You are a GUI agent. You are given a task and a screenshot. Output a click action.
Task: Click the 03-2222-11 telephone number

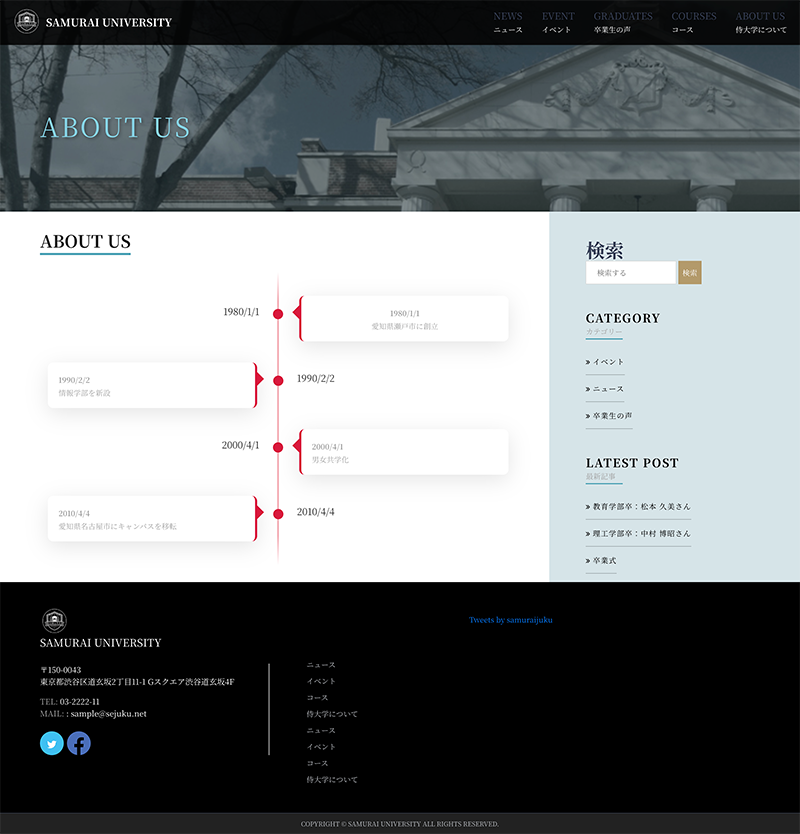[x=79, y=702]
